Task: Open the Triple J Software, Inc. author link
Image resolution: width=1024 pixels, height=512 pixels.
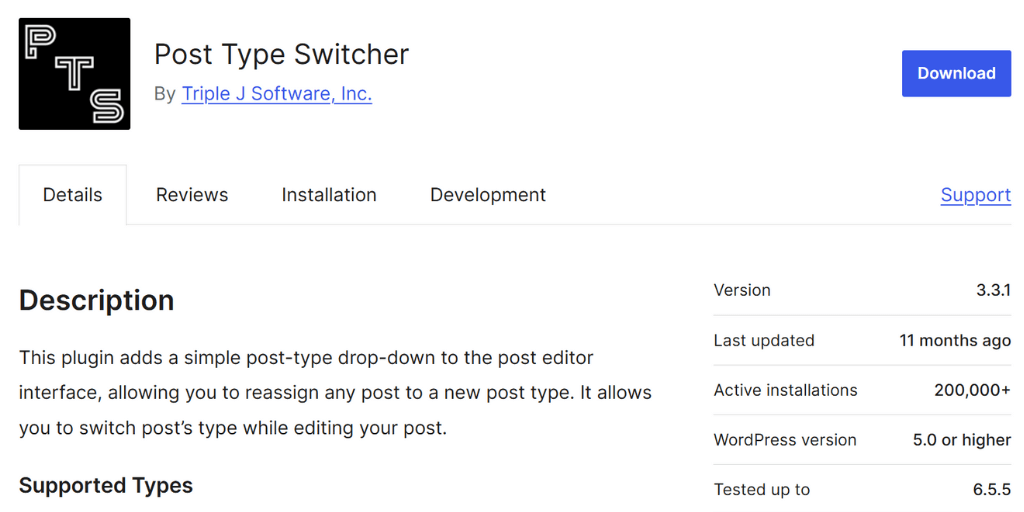Action: pyautogui.click(x=277, y=94)
